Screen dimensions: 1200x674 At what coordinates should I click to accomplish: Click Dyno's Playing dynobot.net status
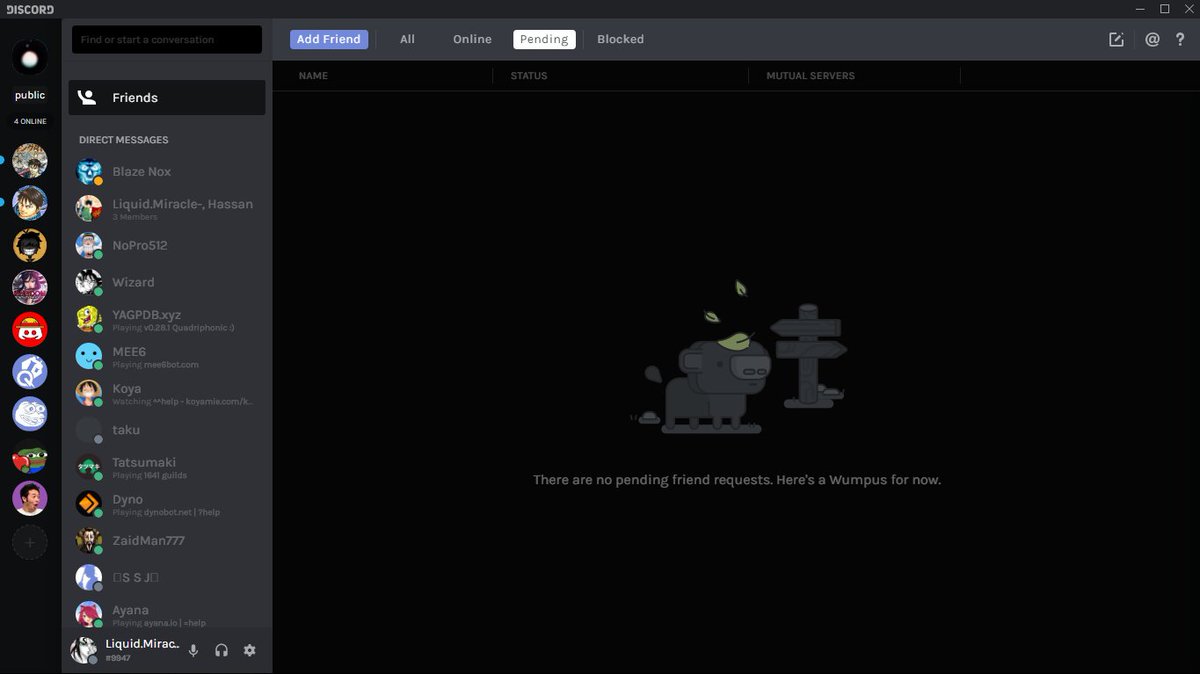tap(166, 512)
